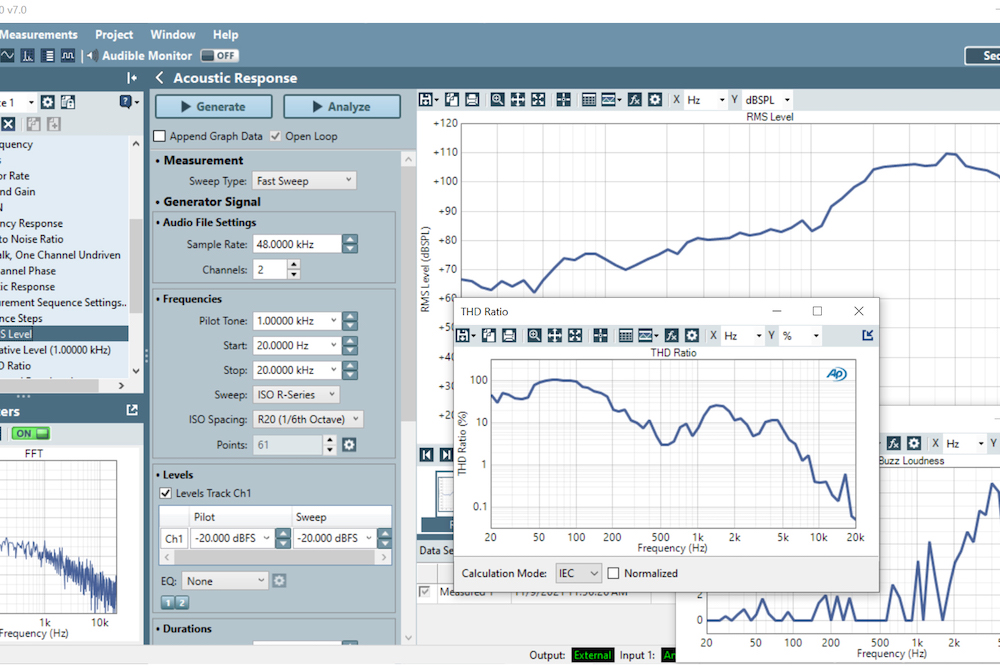Toggle the Audible Monitor OFF switch
Image resolution: width=1000 pixels, height=667 pixels.
tap(219, 55)
